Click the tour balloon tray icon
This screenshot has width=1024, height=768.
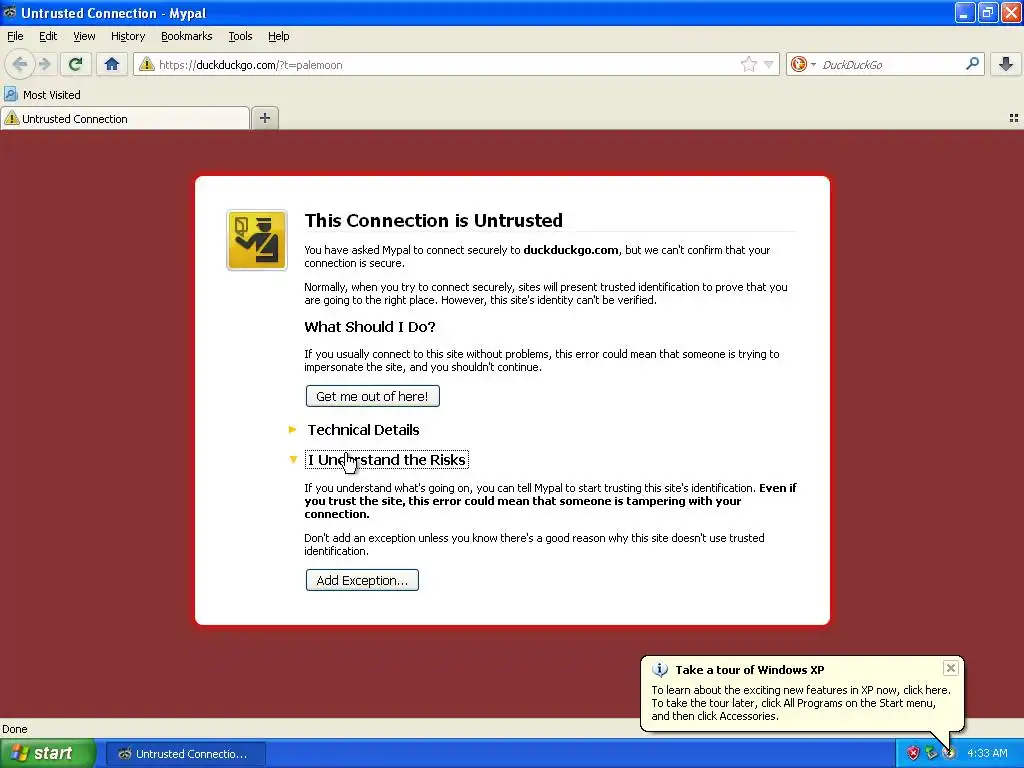(x=949, y=753)
